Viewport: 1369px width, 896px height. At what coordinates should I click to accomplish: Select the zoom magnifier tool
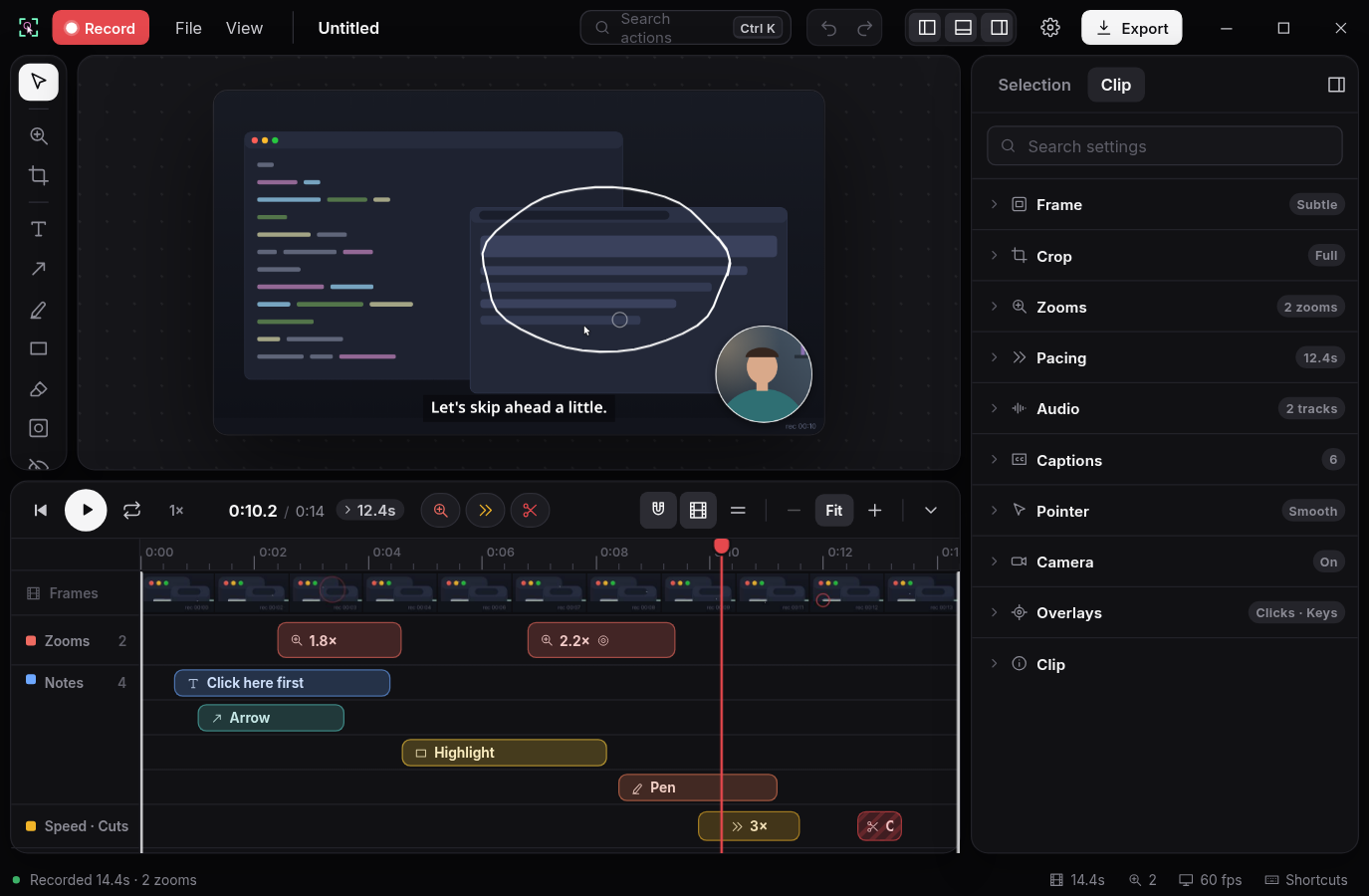click(x=38, y=136)
